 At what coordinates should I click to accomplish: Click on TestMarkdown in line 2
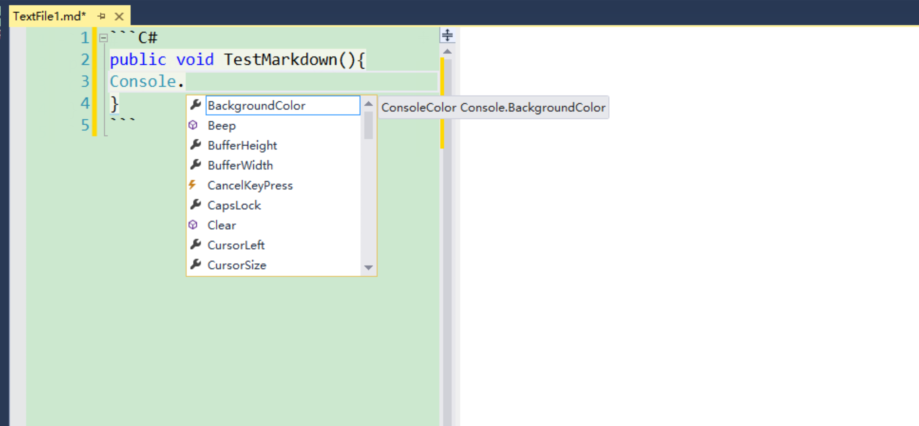(281, 60)
